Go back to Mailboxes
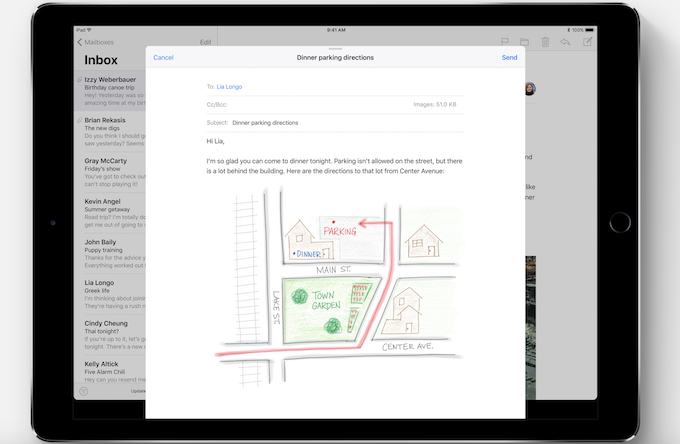Viewport: 680px width, 444px height. (x=96, y=42)
